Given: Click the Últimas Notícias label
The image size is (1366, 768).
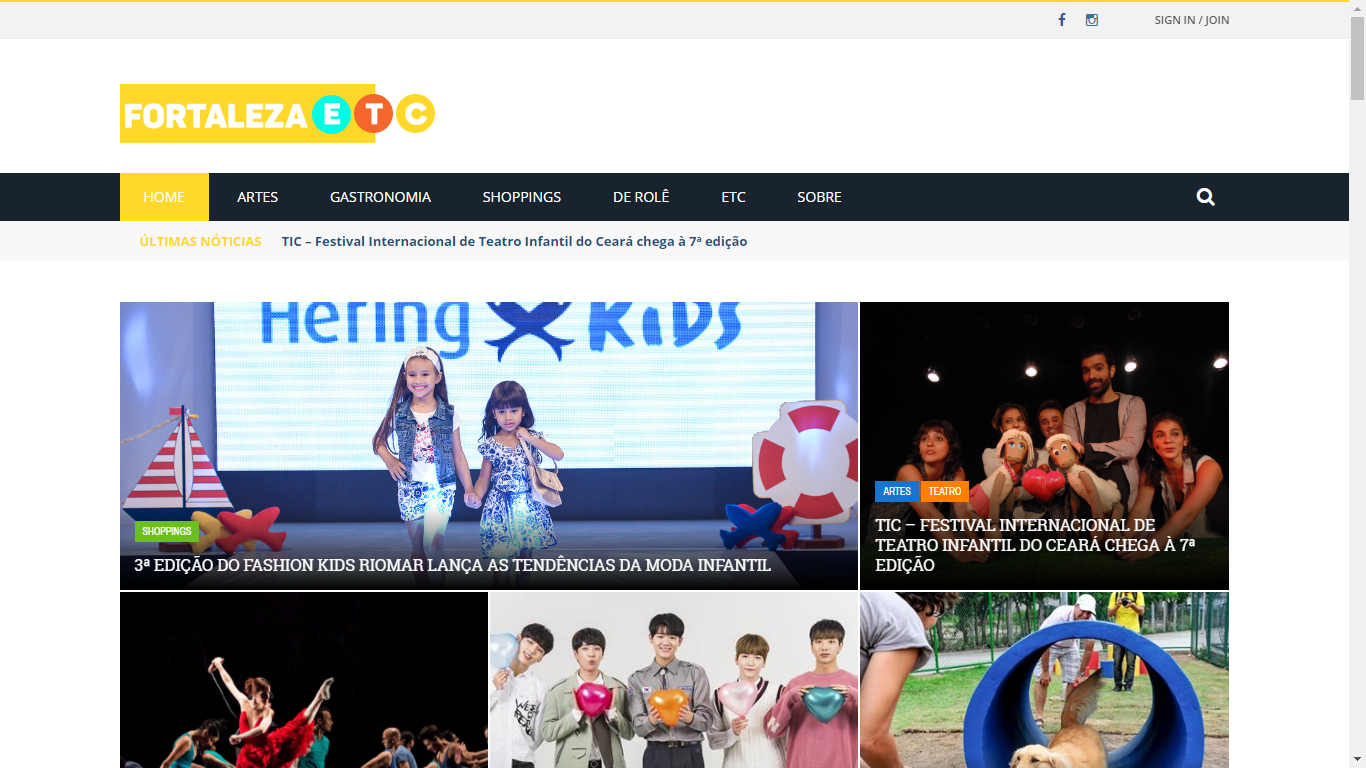Looking at the screenshot, I should coord(200,241).
